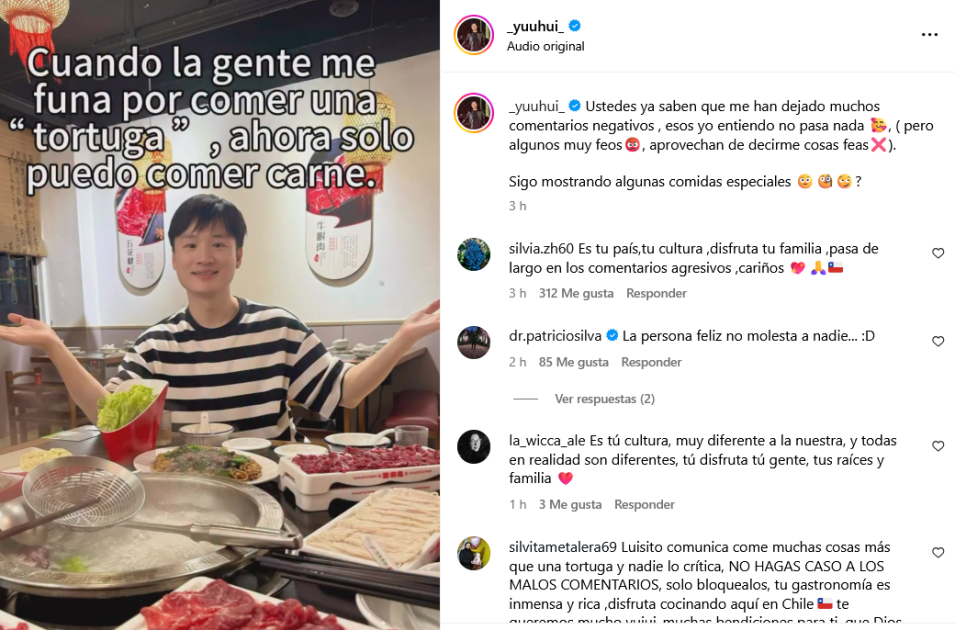Reply to dr.patriciosilva via Responder
Image resolution: width=955 pixels, height=630 pixels.
point(651,363)
